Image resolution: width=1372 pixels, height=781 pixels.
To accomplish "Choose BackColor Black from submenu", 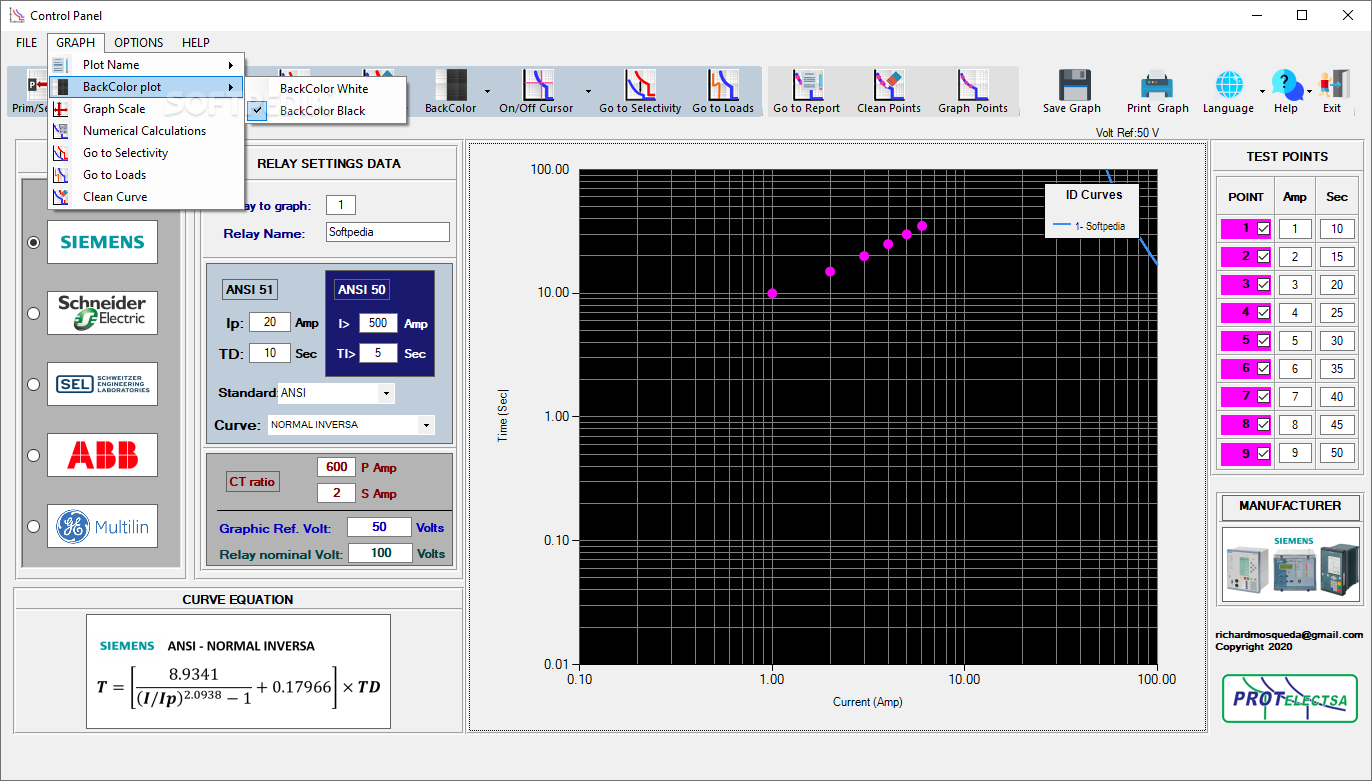I will (325, 111).
